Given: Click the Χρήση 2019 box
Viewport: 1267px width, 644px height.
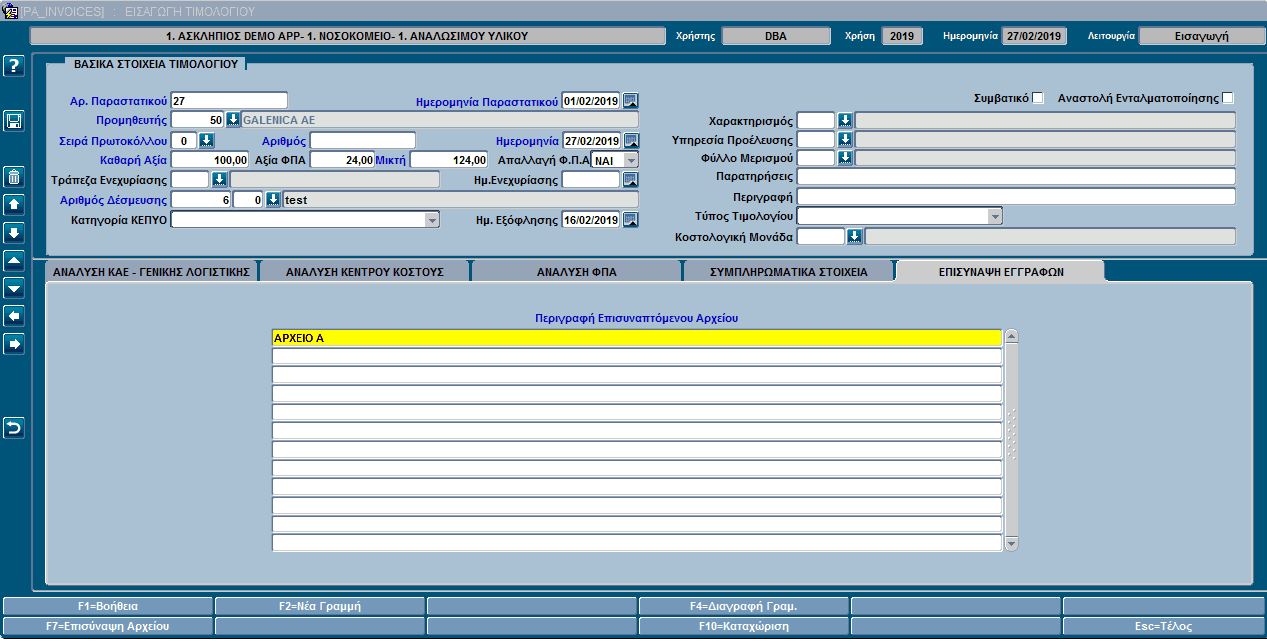Looking at the screenshot, I should tap(902, 36).
